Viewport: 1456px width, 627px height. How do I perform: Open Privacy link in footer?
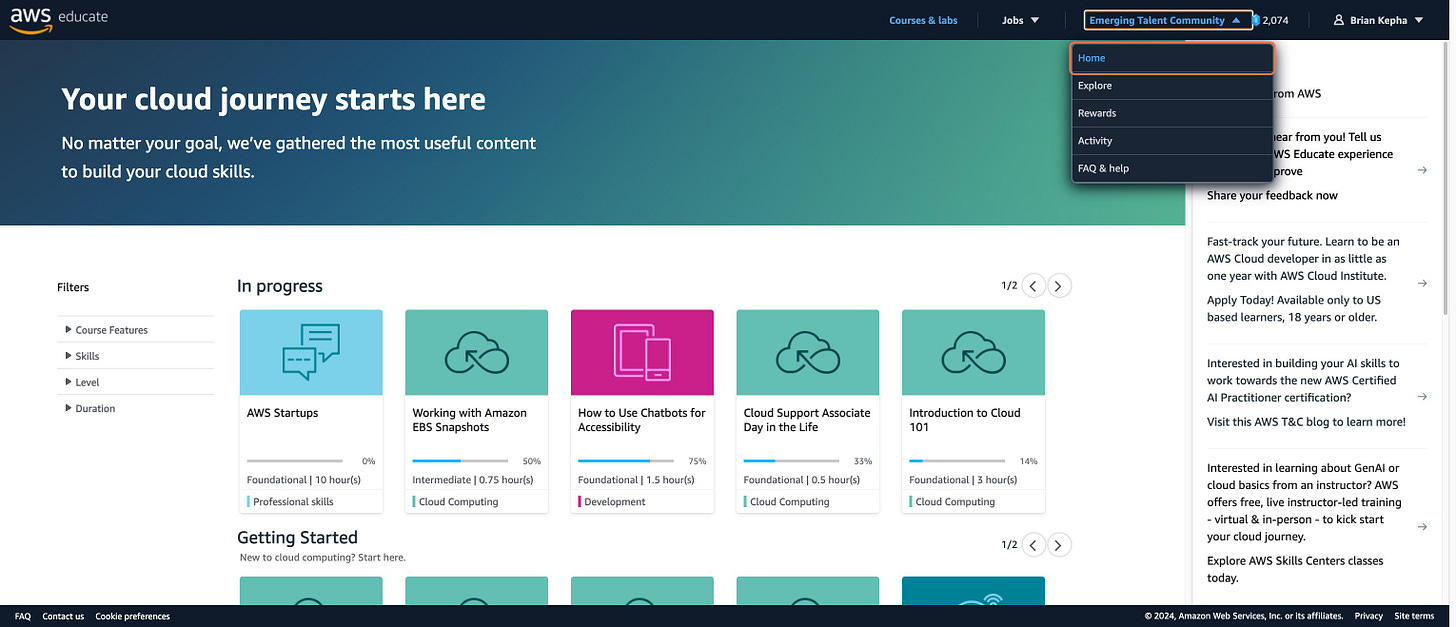tap(1369, 616)
